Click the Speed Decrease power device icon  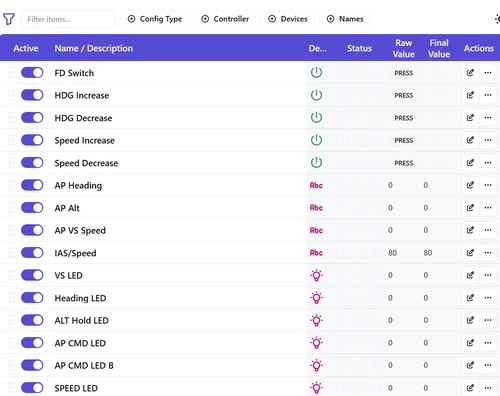point(316,162)
